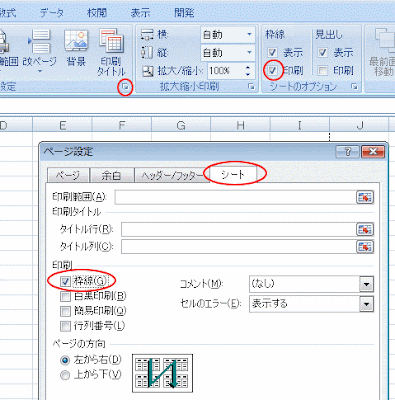This screenshot has width=395, height=400.
Task: Click the page order preview image
Action: coord(163,373)
